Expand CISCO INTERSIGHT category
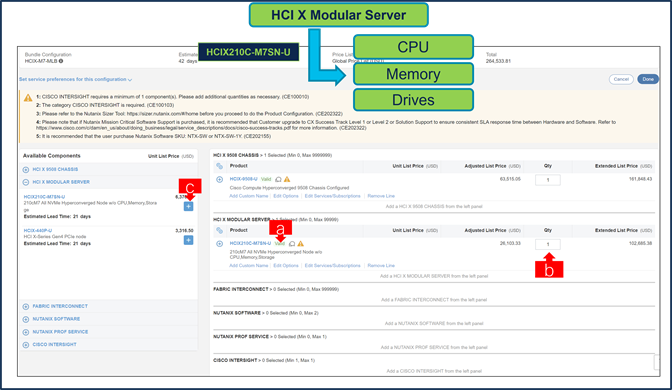The image size is (672, 390). [26, 345]
